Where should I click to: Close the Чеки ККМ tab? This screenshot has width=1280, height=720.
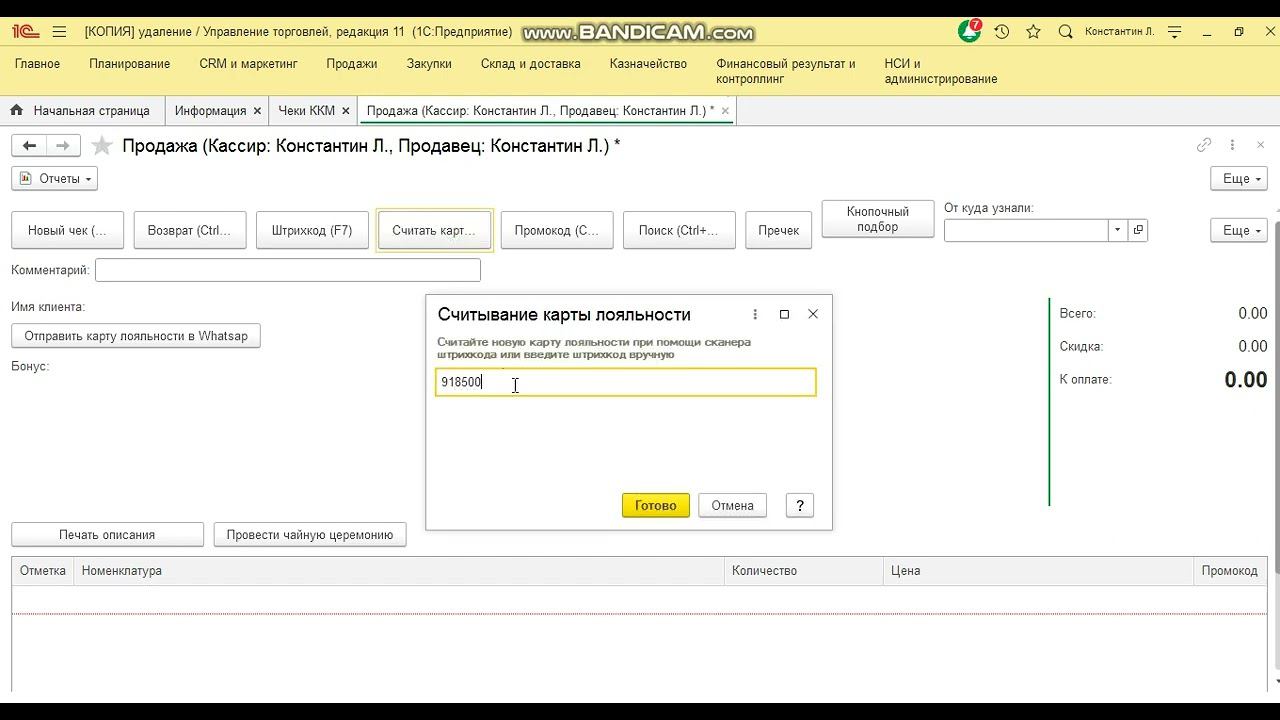346,111
